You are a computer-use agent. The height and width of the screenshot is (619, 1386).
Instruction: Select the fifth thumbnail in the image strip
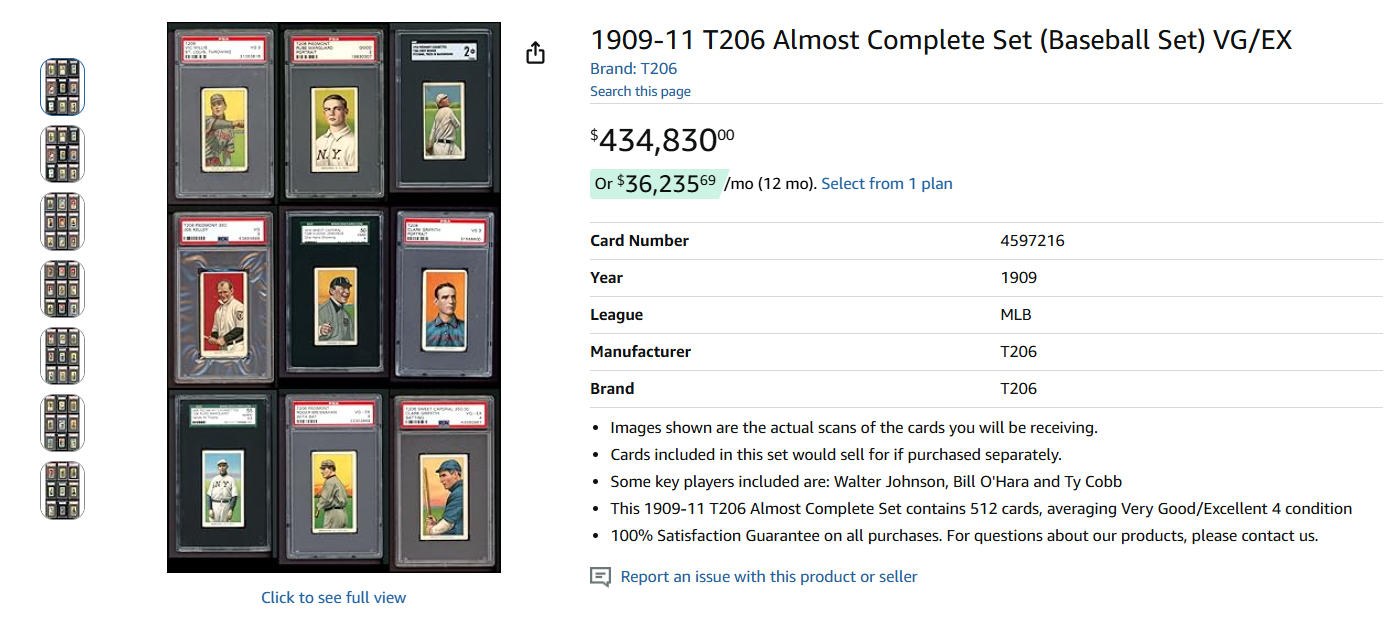(x=62, y=354)
